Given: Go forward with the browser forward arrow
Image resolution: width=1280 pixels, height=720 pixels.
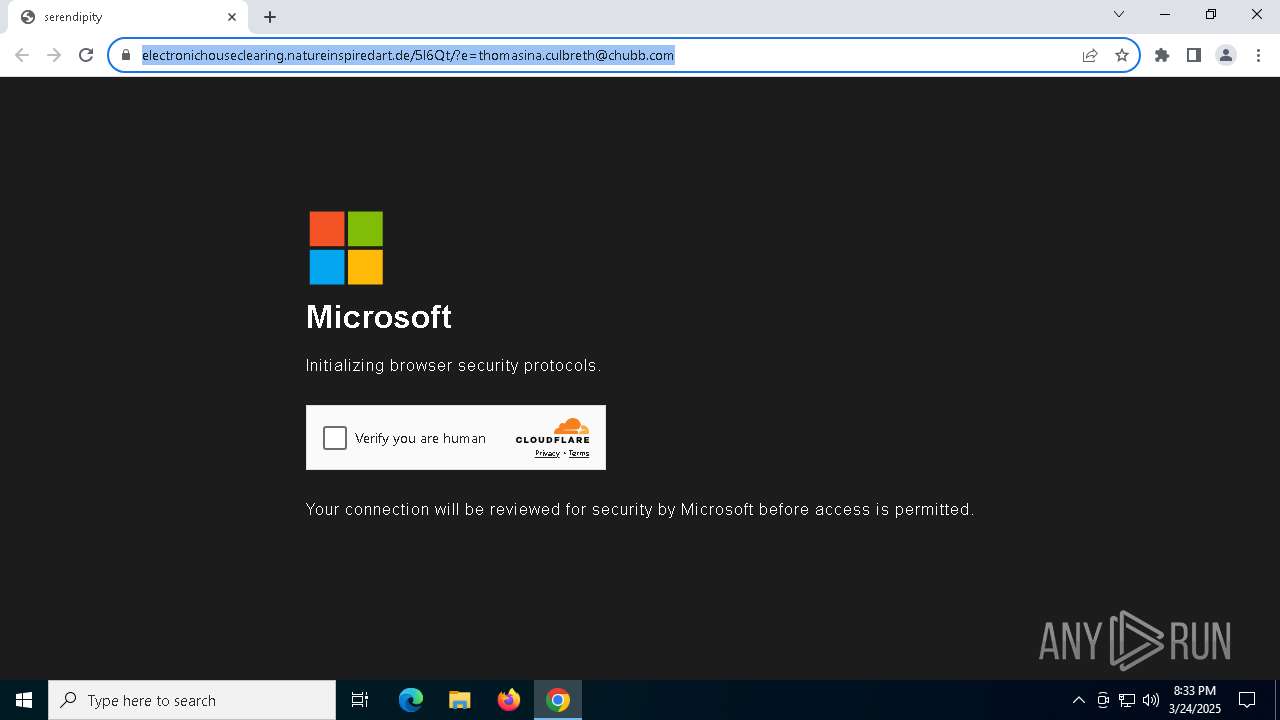Looking at the screenshot, I should (x=54, y=55).
